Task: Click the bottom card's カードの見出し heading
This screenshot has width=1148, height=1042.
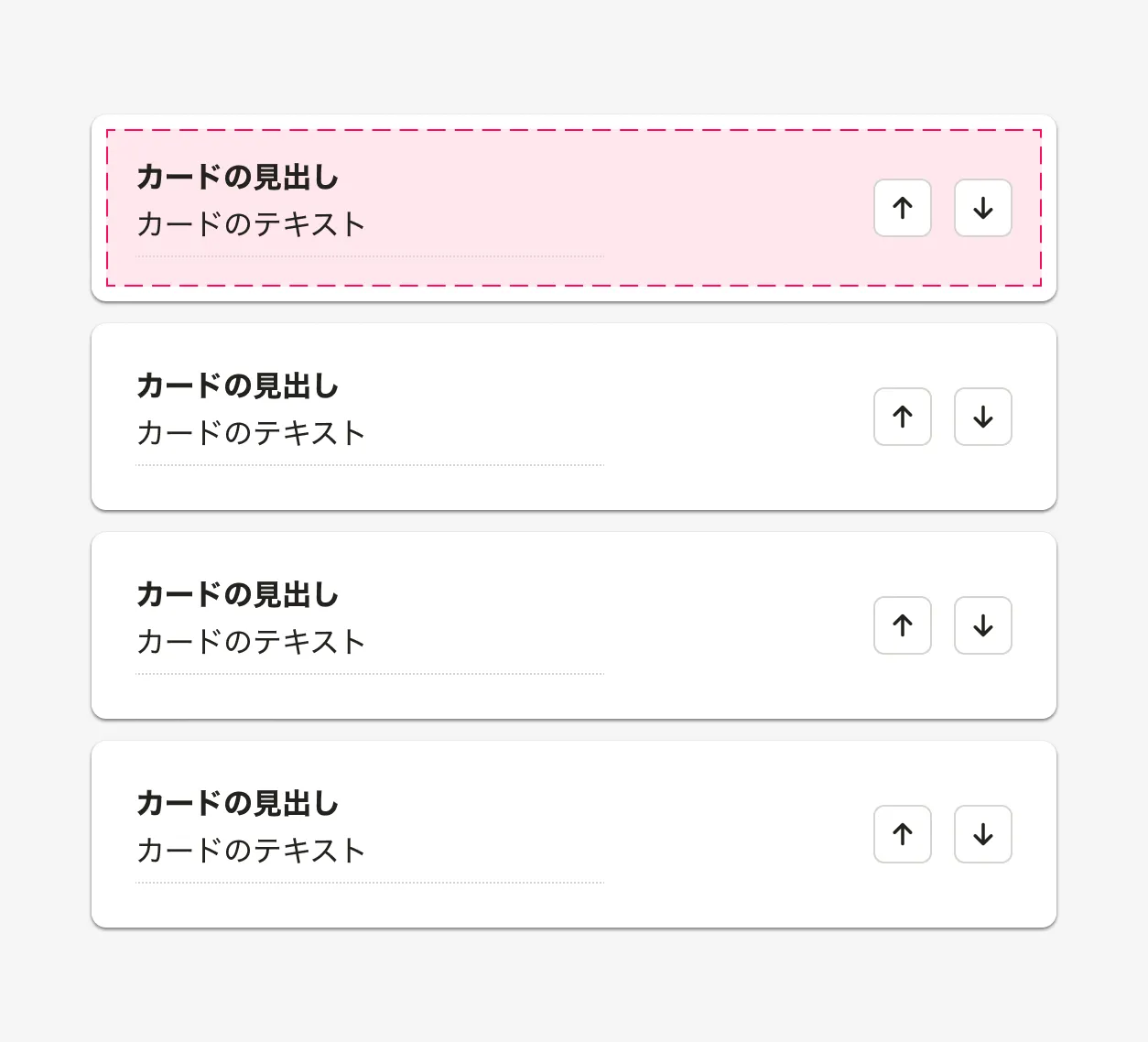Action: pos(238,803)
